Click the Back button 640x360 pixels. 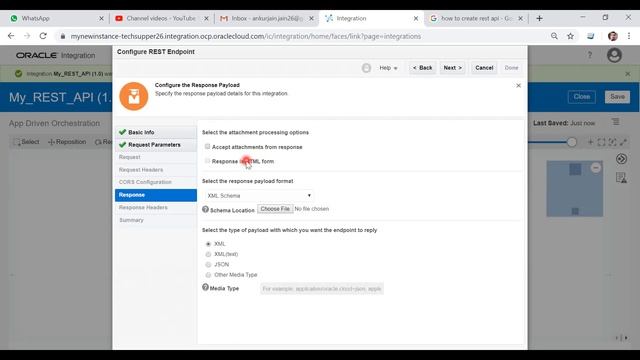click(x=422, y=68)
